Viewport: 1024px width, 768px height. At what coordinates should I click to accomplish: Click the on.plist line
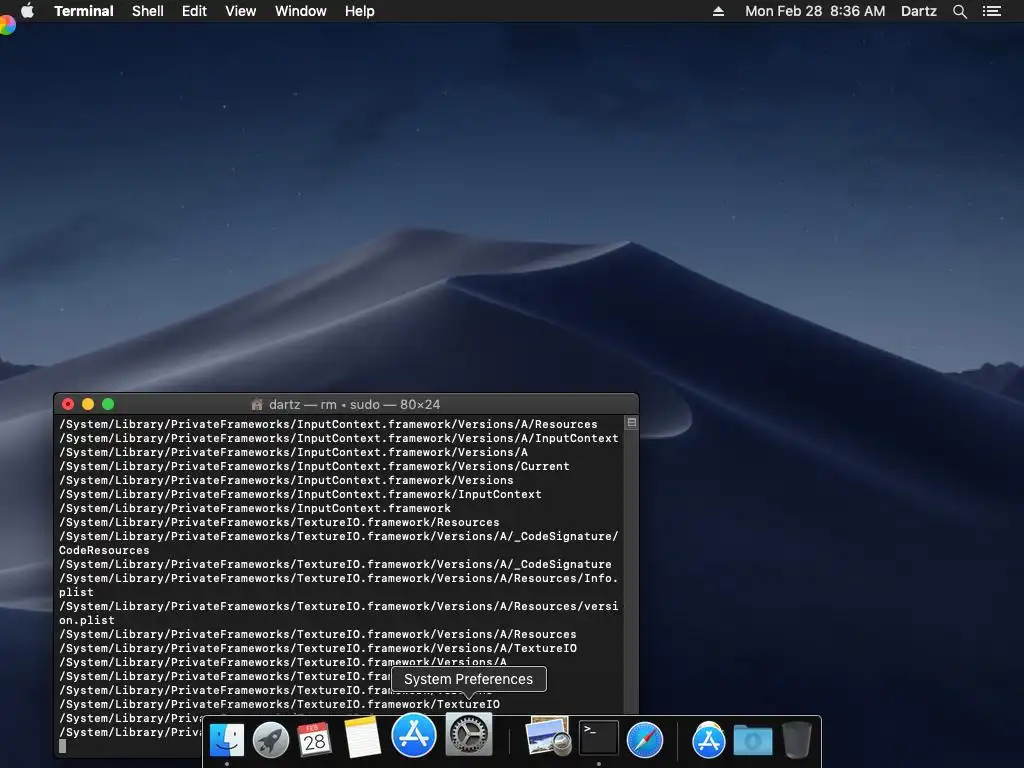[x=87, y=620]
